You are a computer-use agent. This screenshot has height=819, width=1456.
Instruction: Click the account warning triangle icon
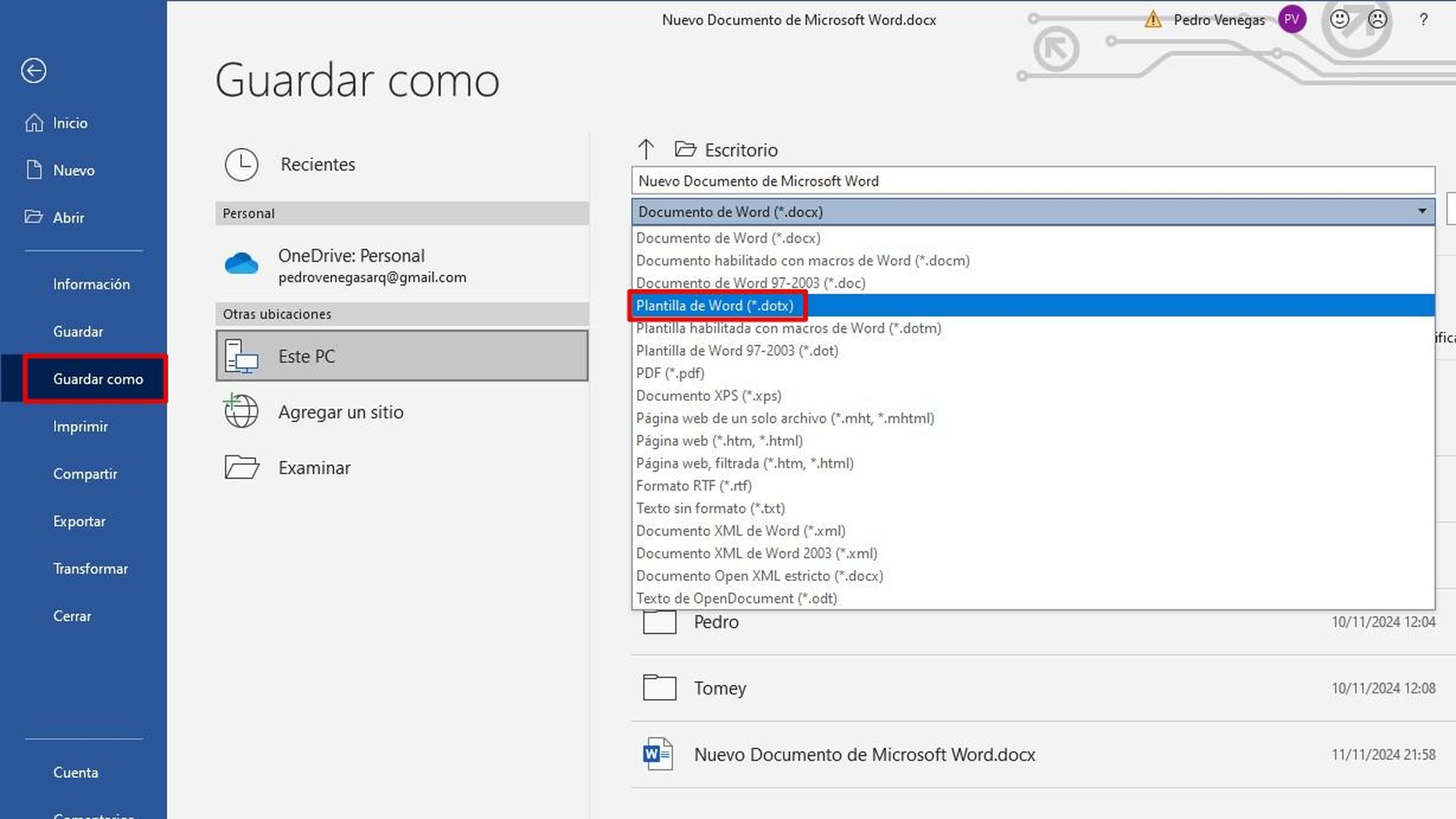click(1153, 20)
